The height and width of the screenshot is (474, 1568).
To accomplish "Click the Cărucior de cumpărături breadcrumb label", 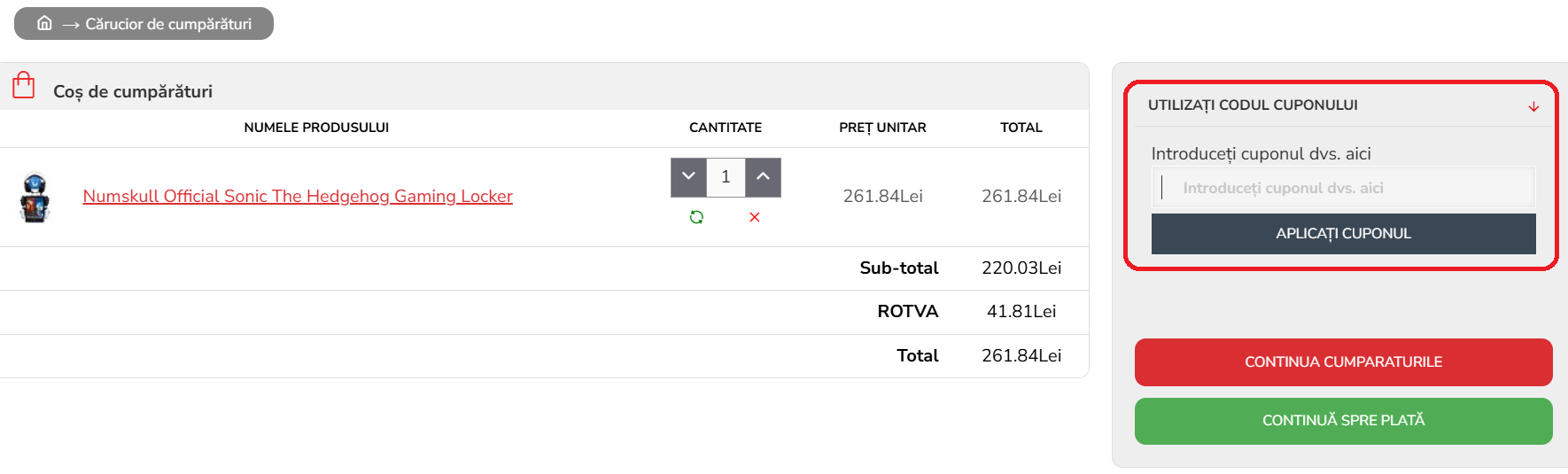I will (168, 24).
